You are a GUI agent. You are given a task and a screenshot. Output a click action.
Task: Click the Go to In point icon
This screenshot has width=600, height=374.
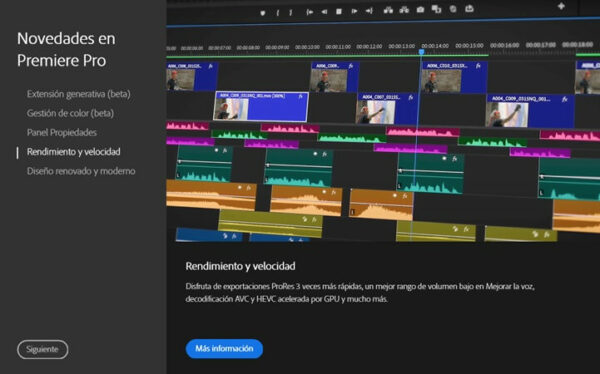point(310,12)
